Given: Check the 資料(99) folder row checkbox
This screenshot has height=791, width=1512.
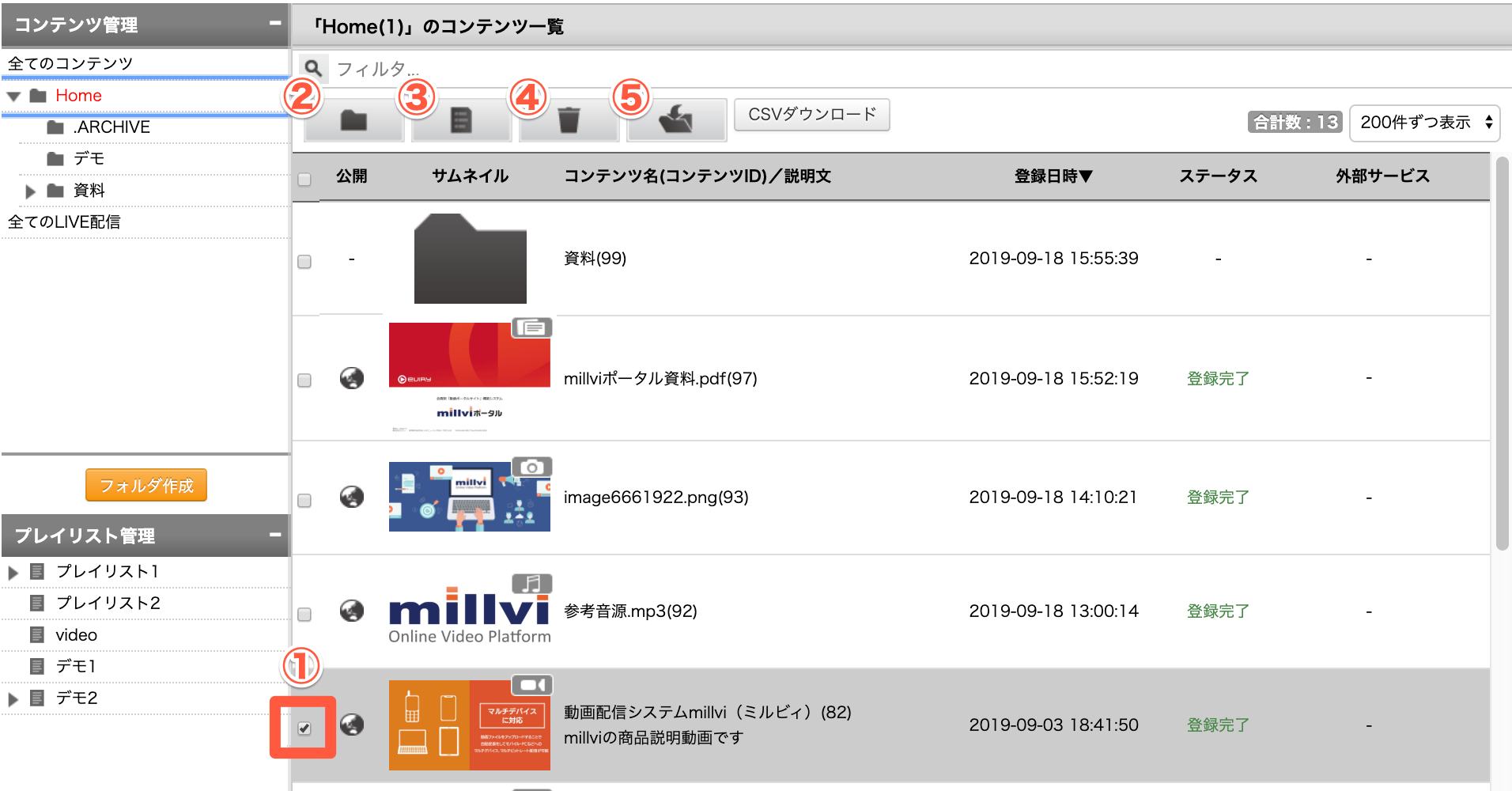Looking at the screenshot, I should (304, 262).
